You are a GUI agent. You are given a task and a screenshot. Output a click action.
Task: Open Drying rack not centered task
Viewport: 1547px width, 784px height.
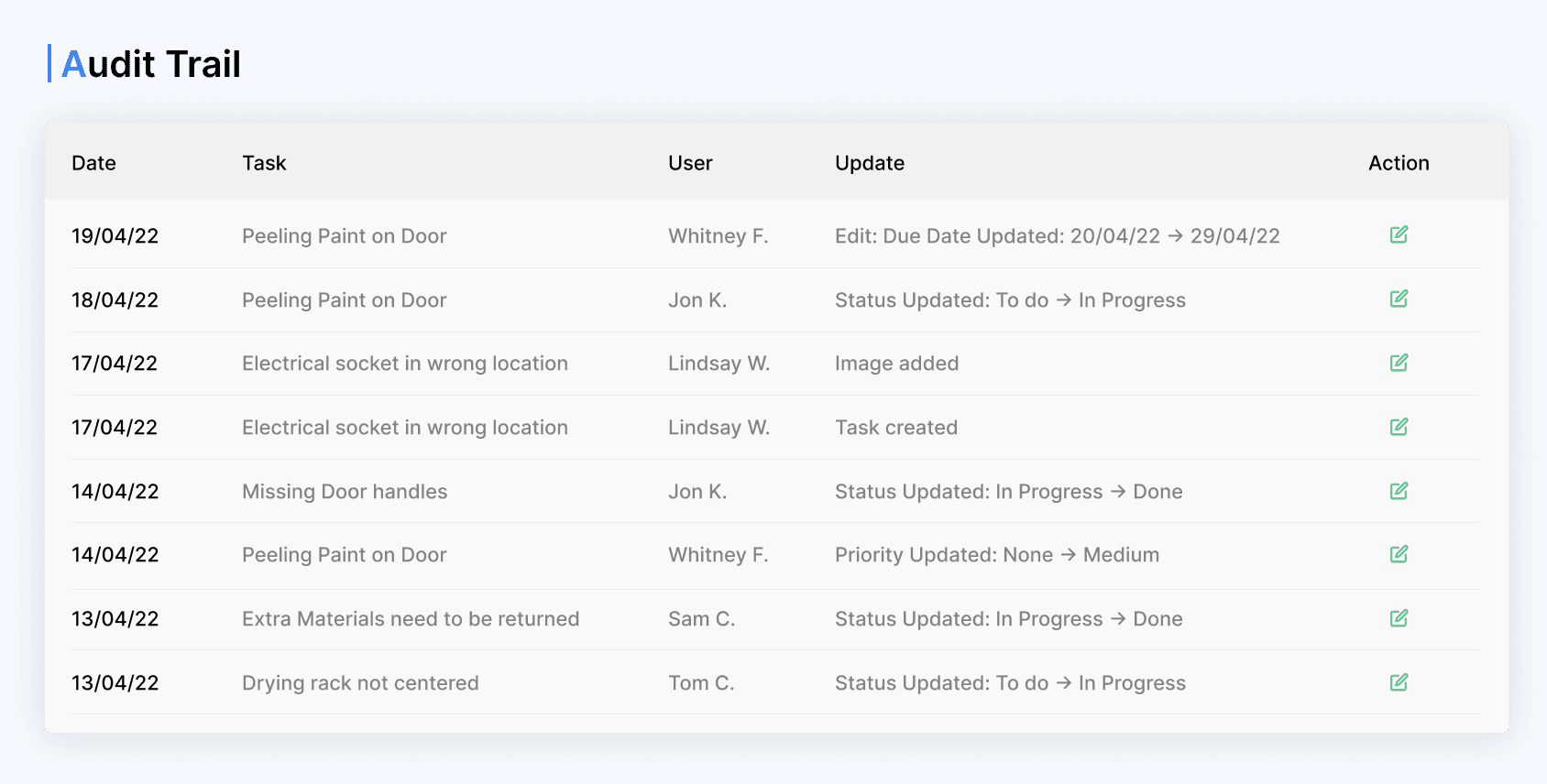coord(360,683)
